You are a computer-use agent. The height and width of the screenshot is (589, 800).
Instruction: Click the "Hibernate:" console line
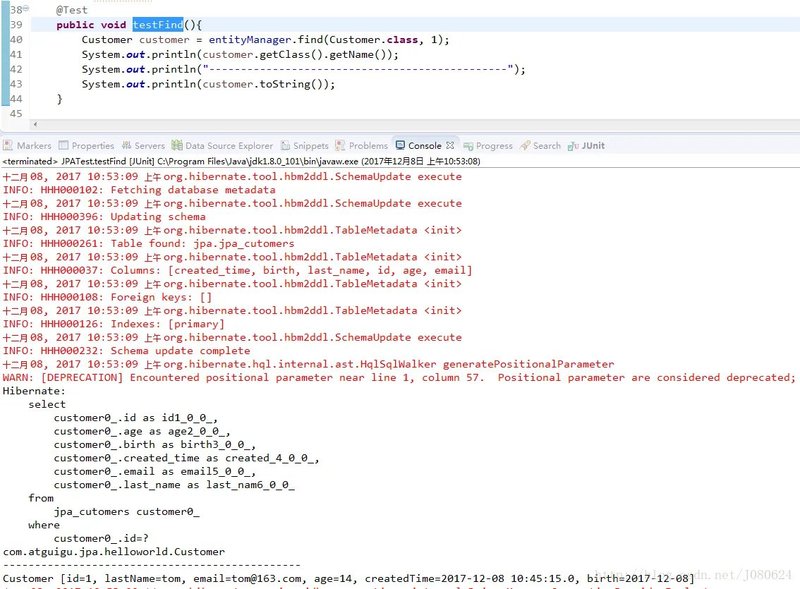(34, 391)
